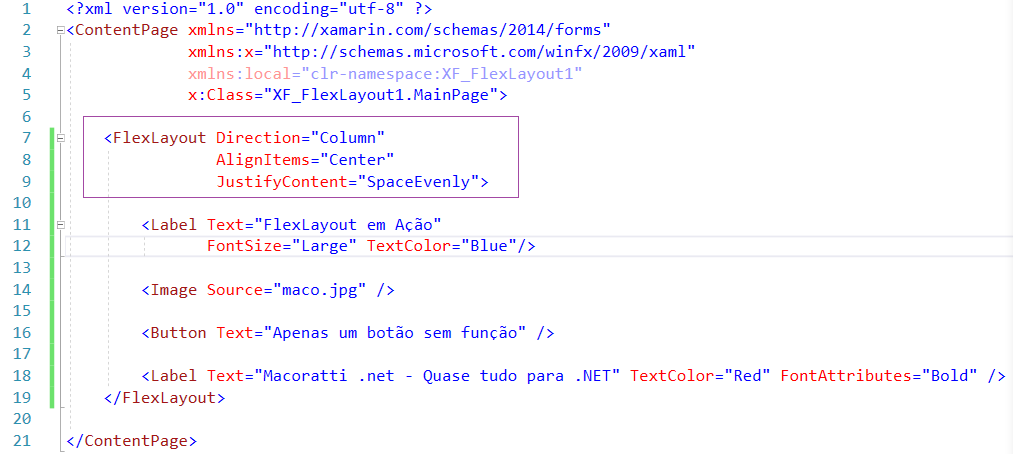This screenshot has height=454, width=1013.
Task: Click the Direction attribute name
Action: [x=258, y=138]
